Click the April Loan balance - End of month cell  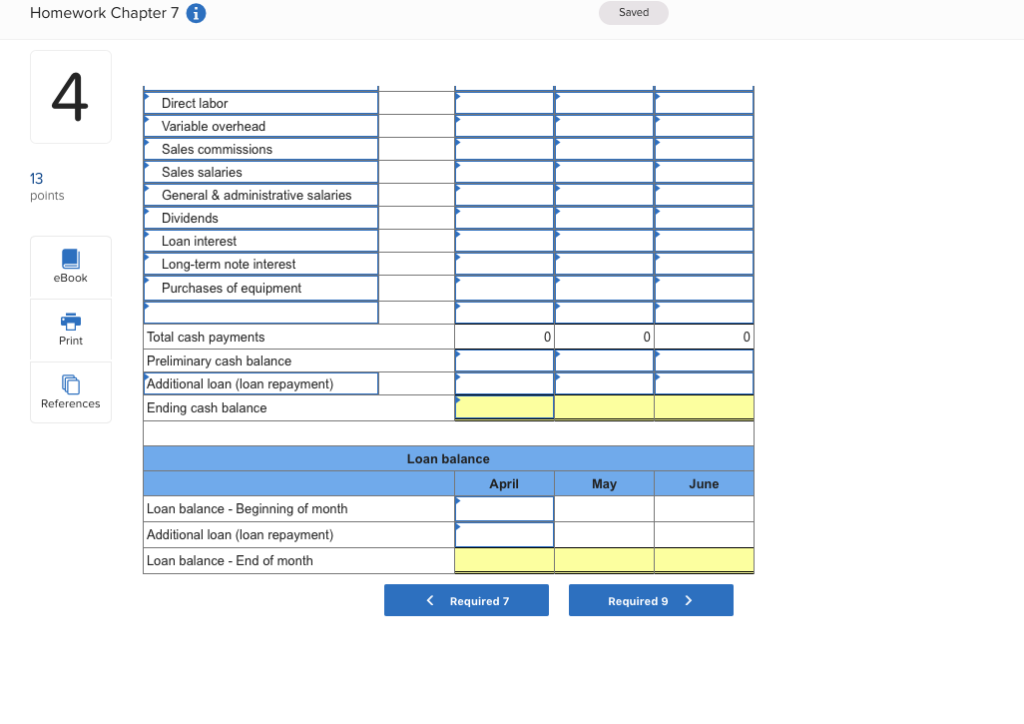click(504, 560)
